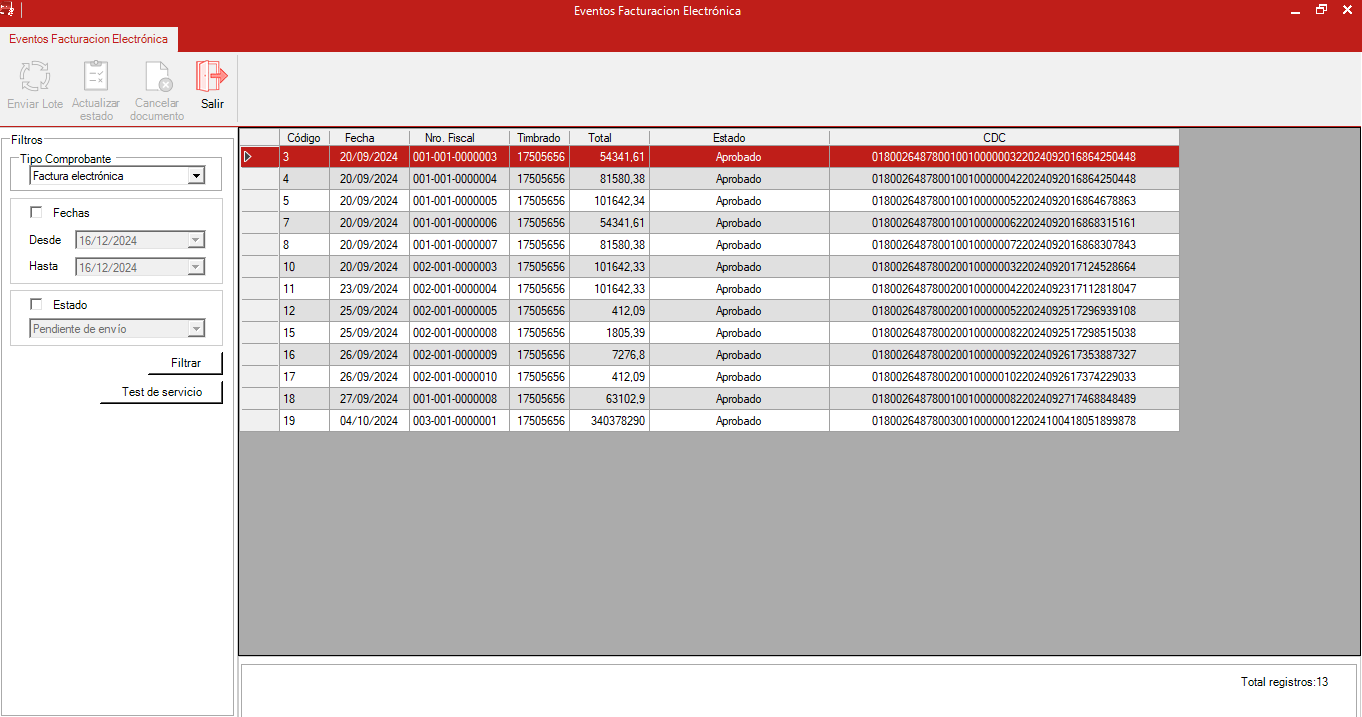Open the Hasta date picker dropdown

click(x=196, y=267)
